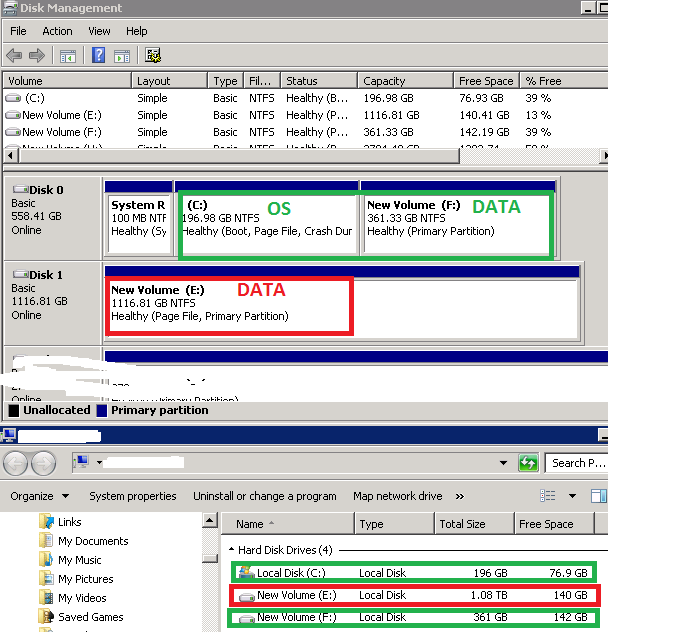The width and height of the screenshot is (691, 632).
Task: Open the Organize dropdown menu
Action: (x=40, y=496)
